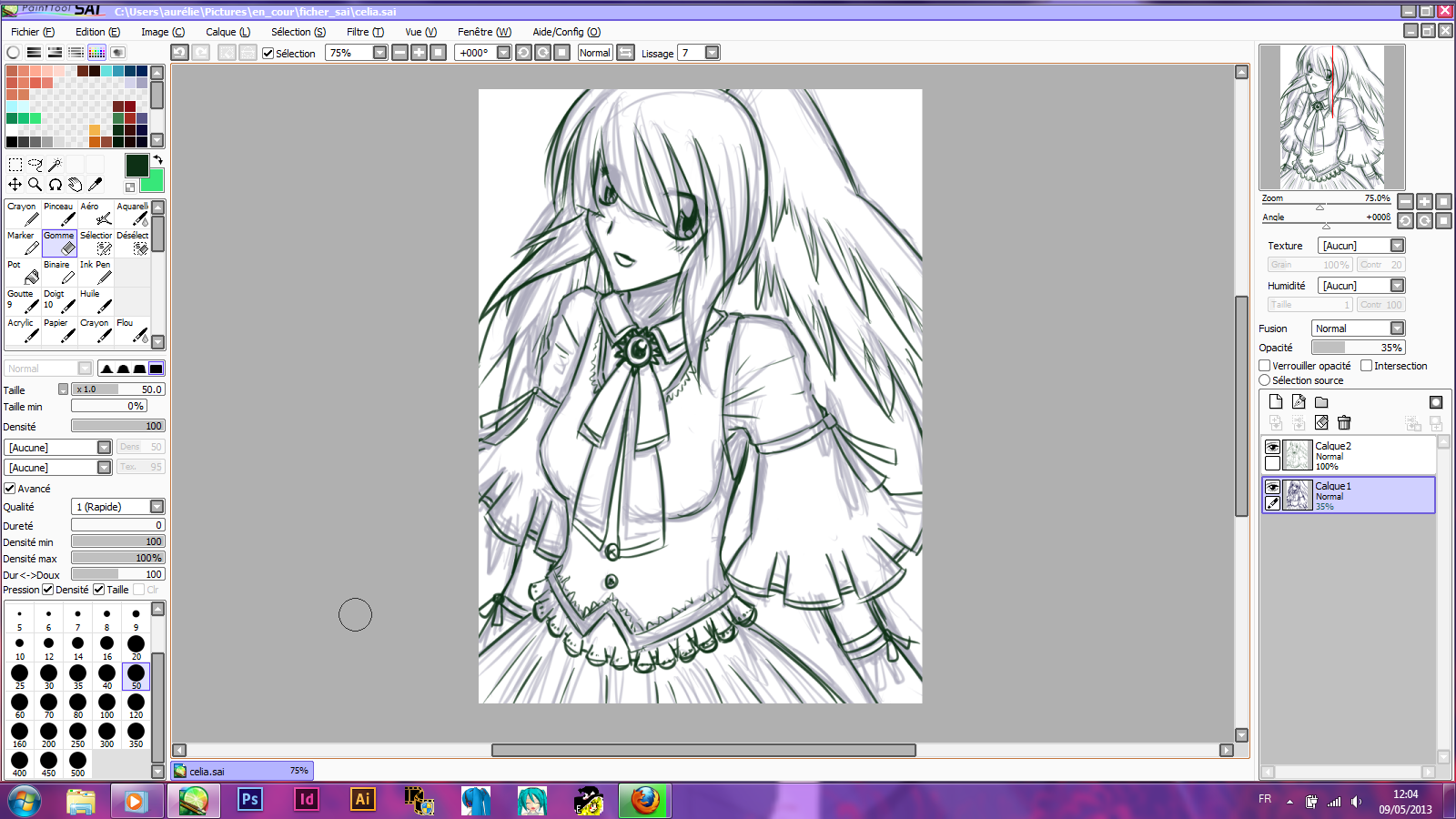Create a new layer folder
Viewport: 1456px width, 819px height.
pos(1321,402)
